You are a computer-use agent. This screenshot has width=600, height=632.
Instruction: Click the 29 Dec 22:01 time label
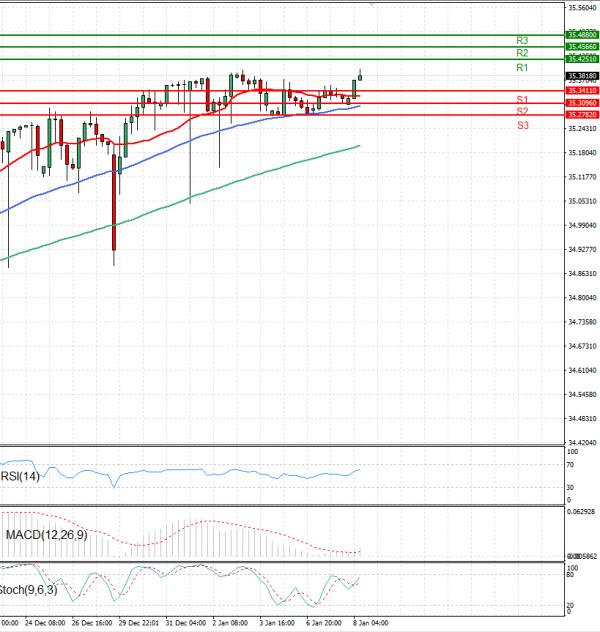tap(139, 623)
